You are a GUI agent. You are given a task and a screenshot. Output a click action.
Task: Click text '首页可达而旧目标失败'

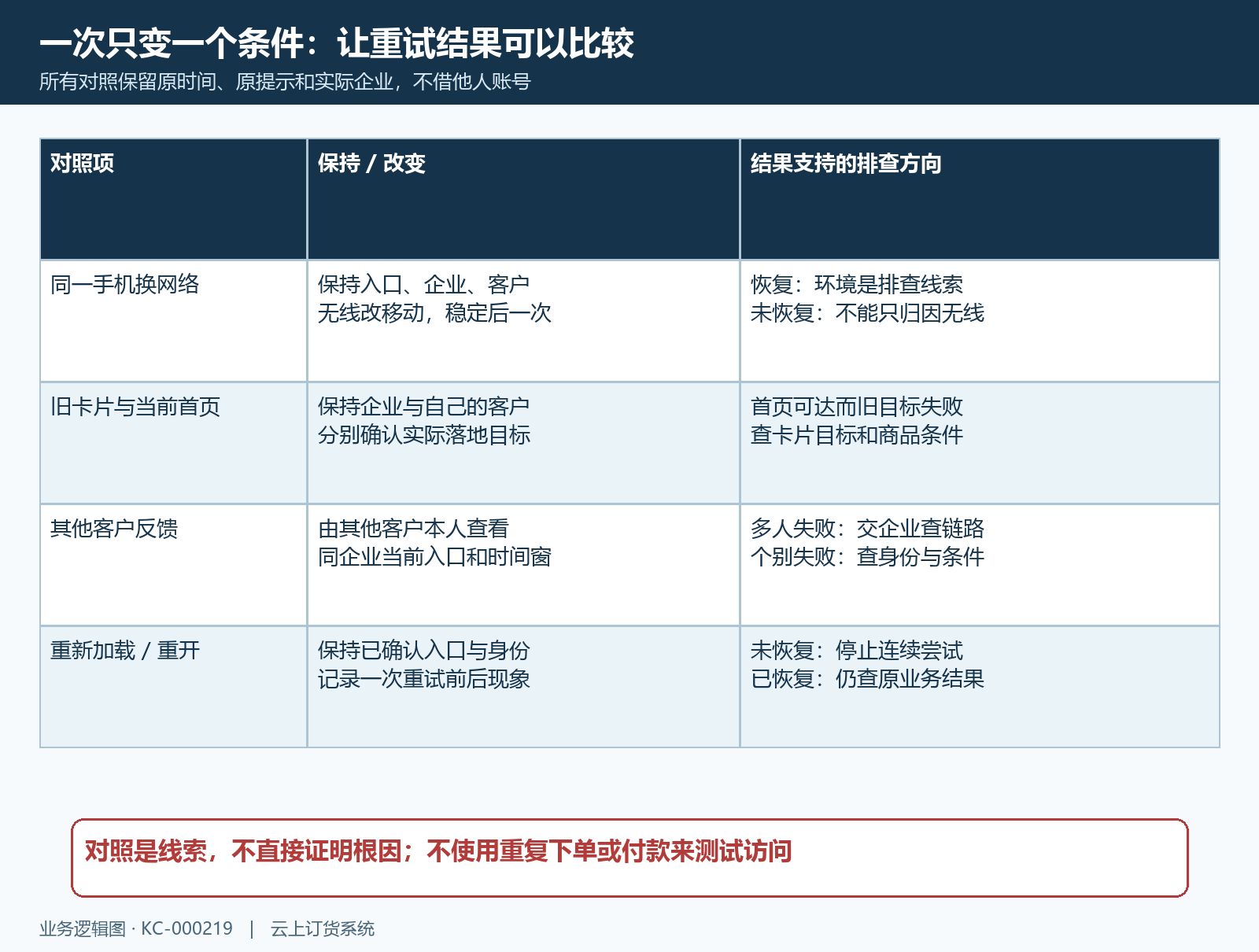pyautogui.click(x=856, y=407)
